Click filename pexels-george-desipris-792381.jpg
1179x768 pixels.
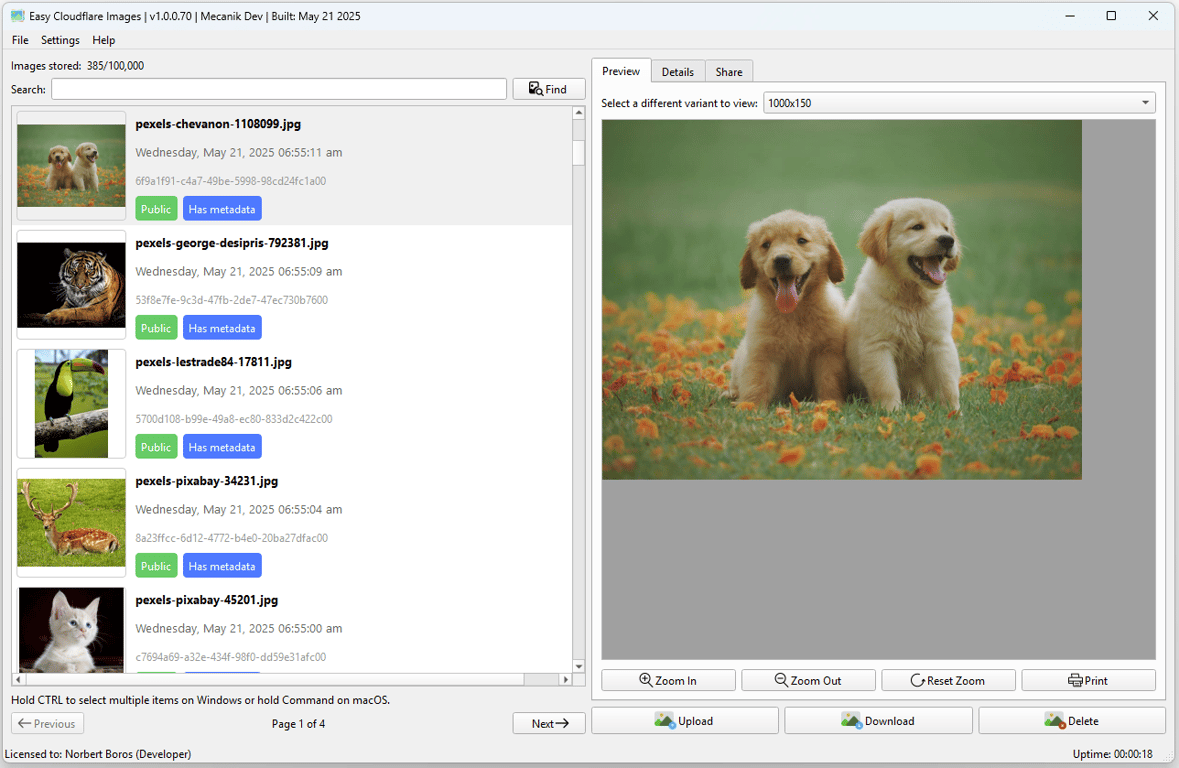[232, 243]
